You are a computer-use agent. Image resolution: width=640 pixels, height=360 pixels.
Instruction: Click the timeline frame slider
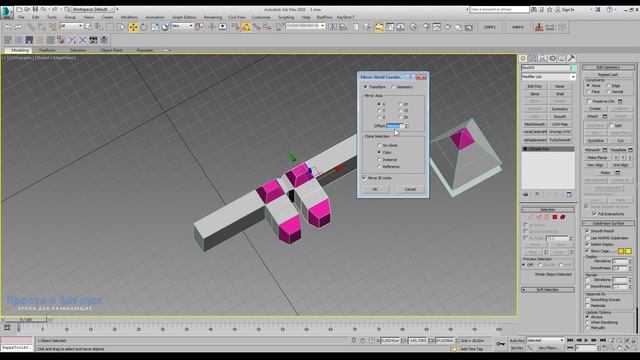(26, 320)
